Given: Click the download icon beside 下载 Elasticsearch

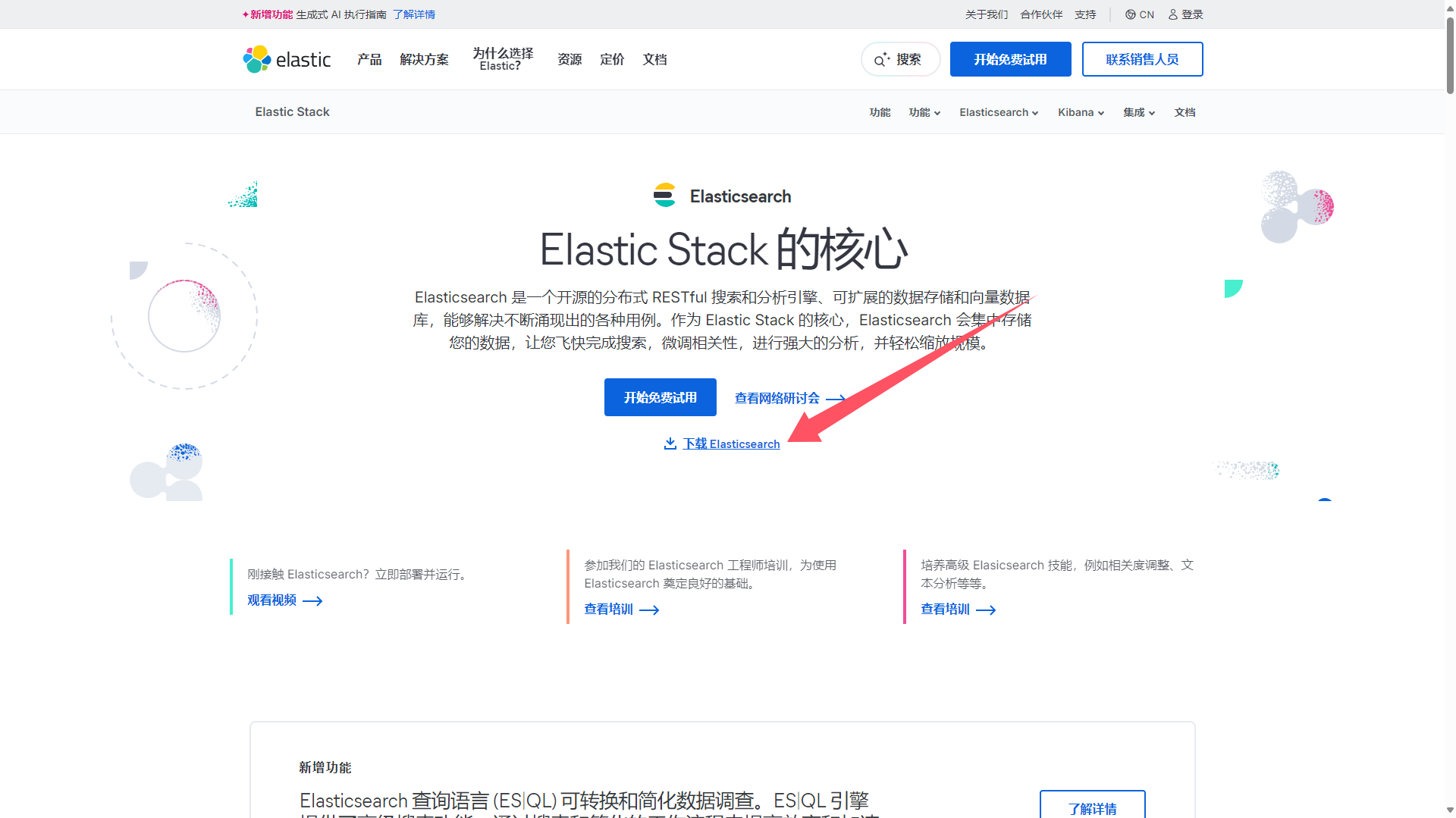Looking at the screenshot, I should click(670, 443).
